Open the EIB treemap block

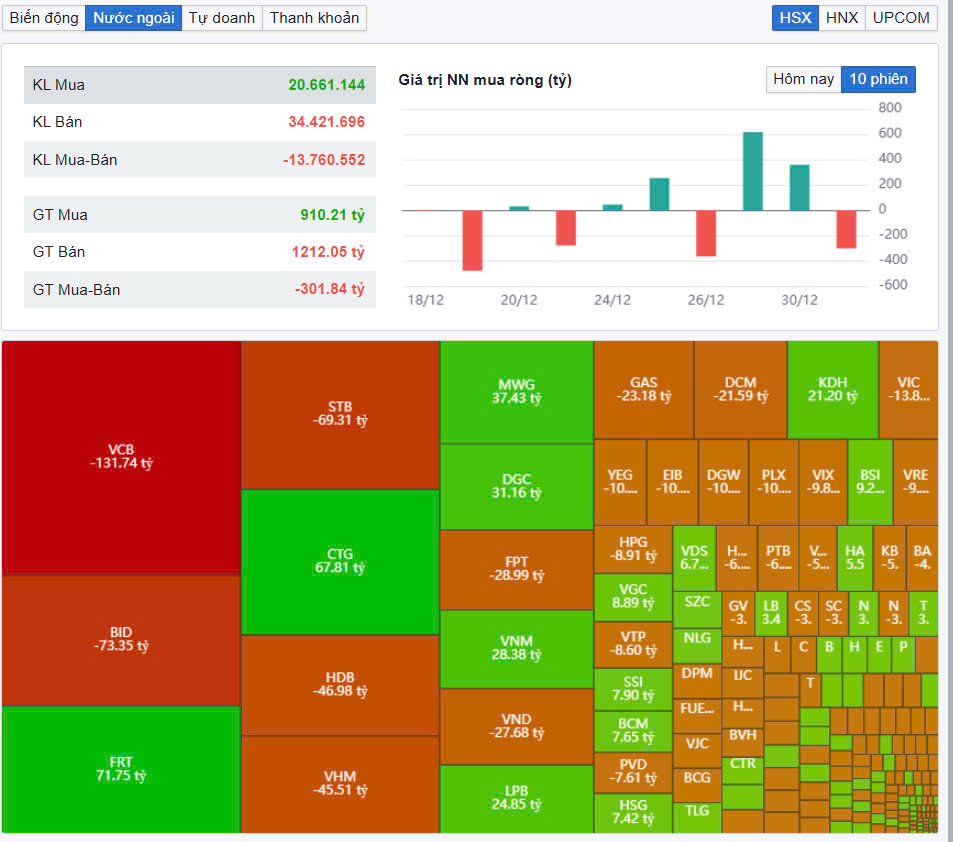[673, 482]
